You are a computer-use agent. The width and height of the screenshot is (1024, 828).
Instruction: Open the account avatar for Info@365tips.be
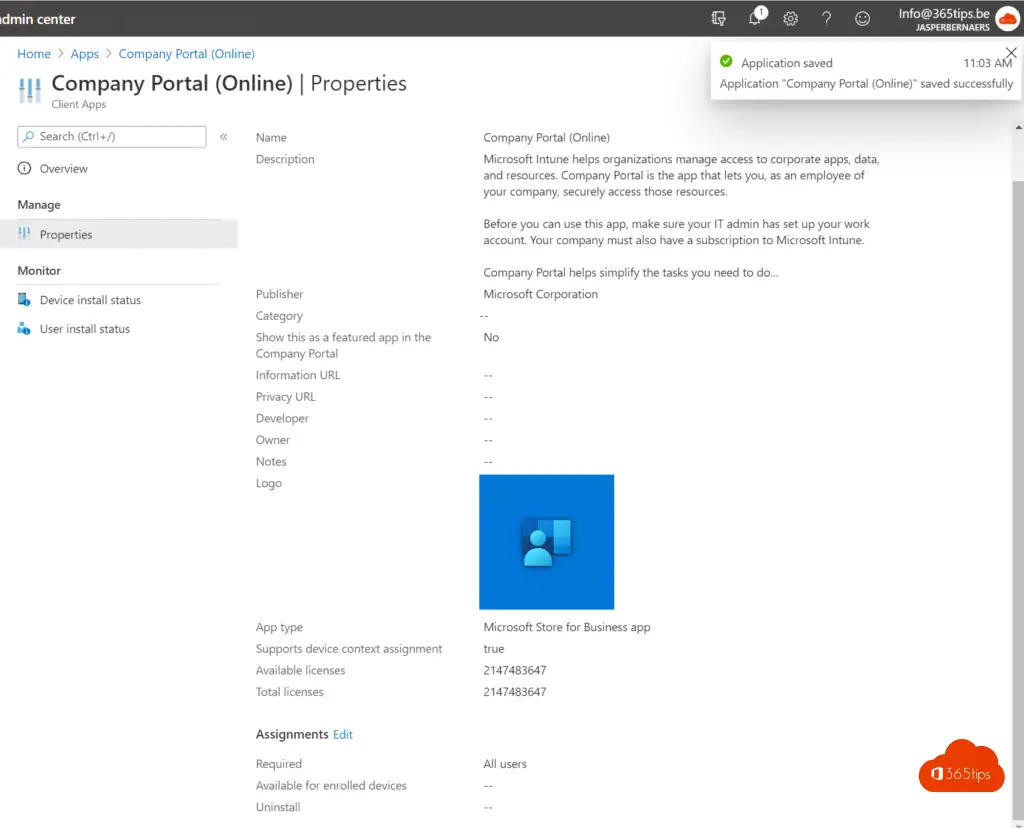(x=1007, y=19)
